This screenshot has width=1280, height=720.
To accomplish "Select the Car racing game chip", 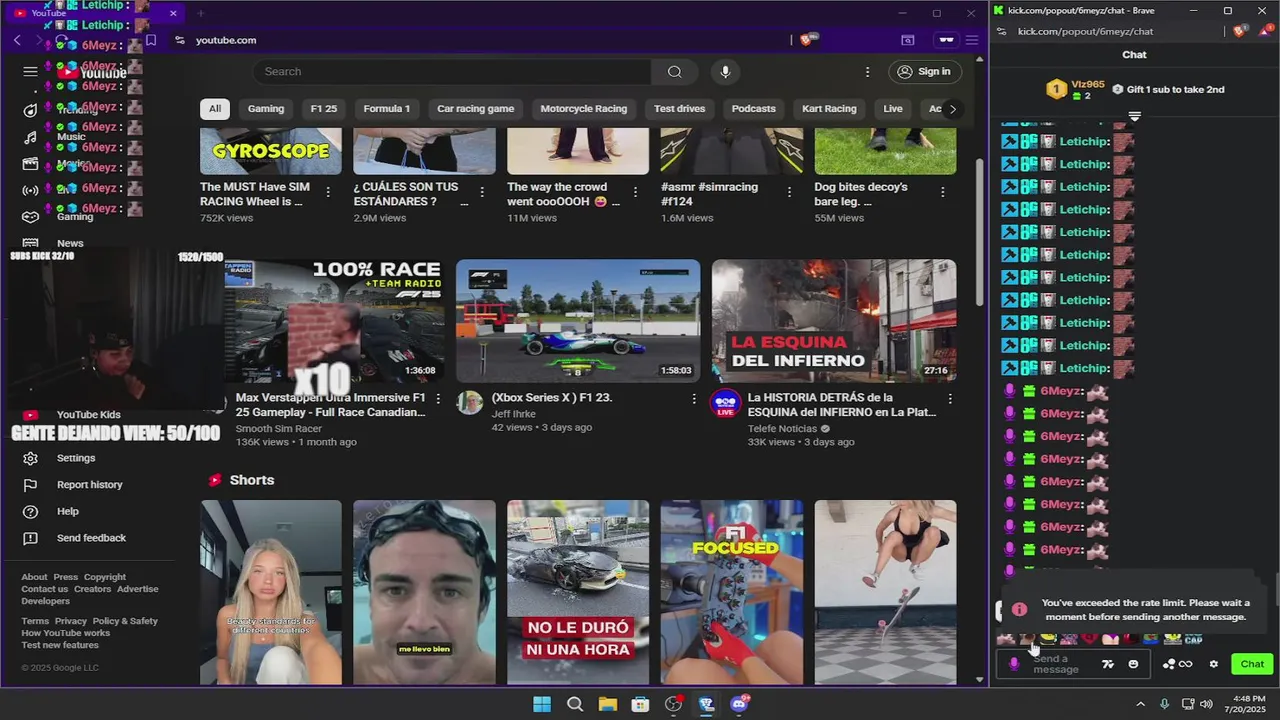I will [x=476, y=109].
